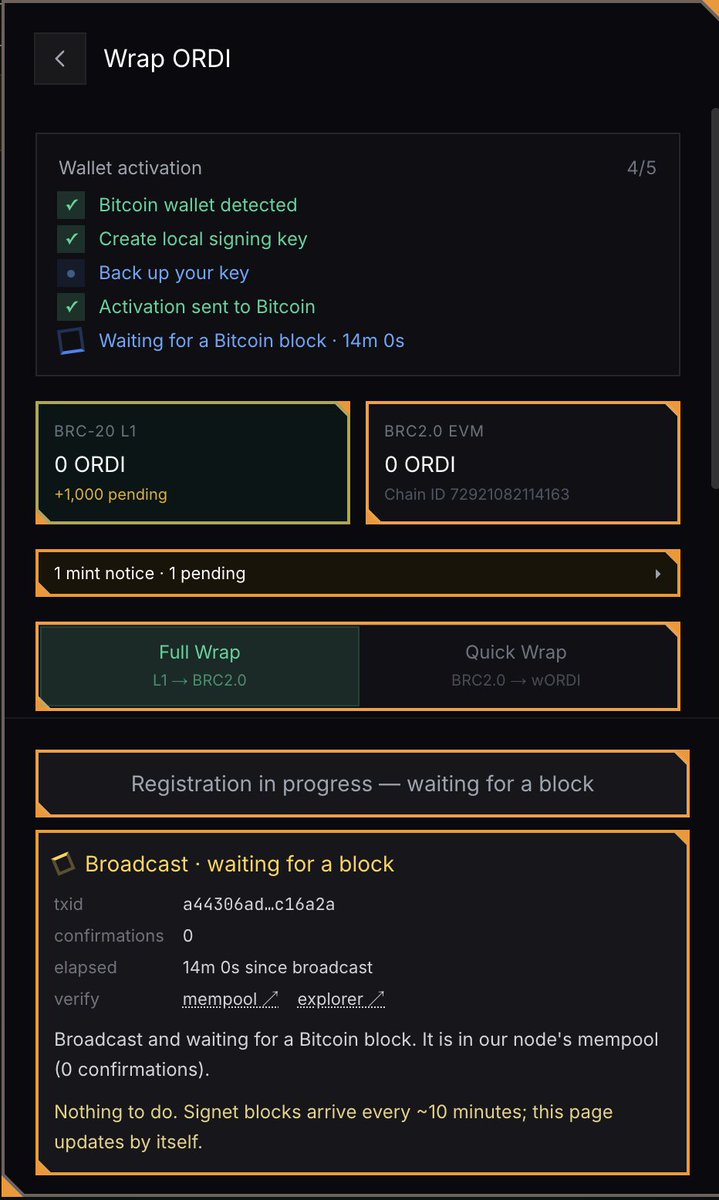This screenshot has width=719, height=1200.
Task: Switch to the Full Wrap tab
Action: click(x=200, y=666)
